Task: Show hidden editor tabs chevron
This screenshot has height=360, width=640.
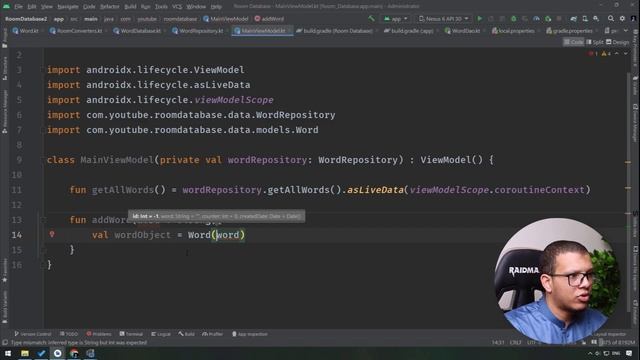Action: tap(626, 31)
